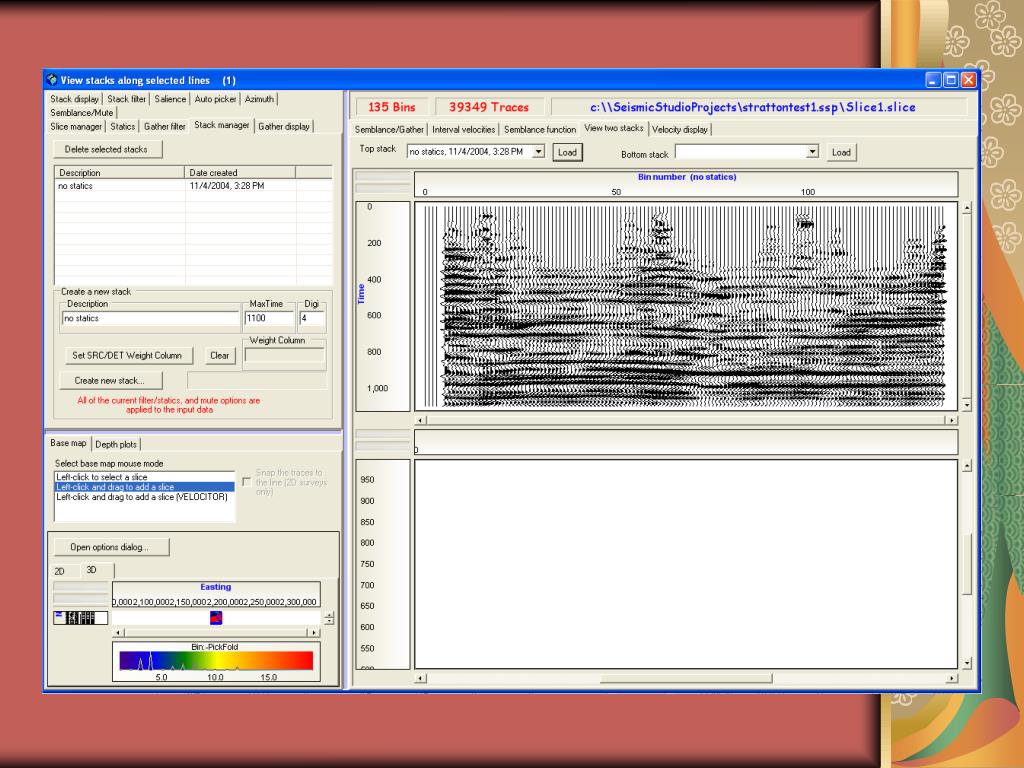Click the 11/4/2004, 3:28 PM date cell
Image resolution: width=1024 pixels, height=768 pixels.
pyautogui.click(x=227, y=186)
